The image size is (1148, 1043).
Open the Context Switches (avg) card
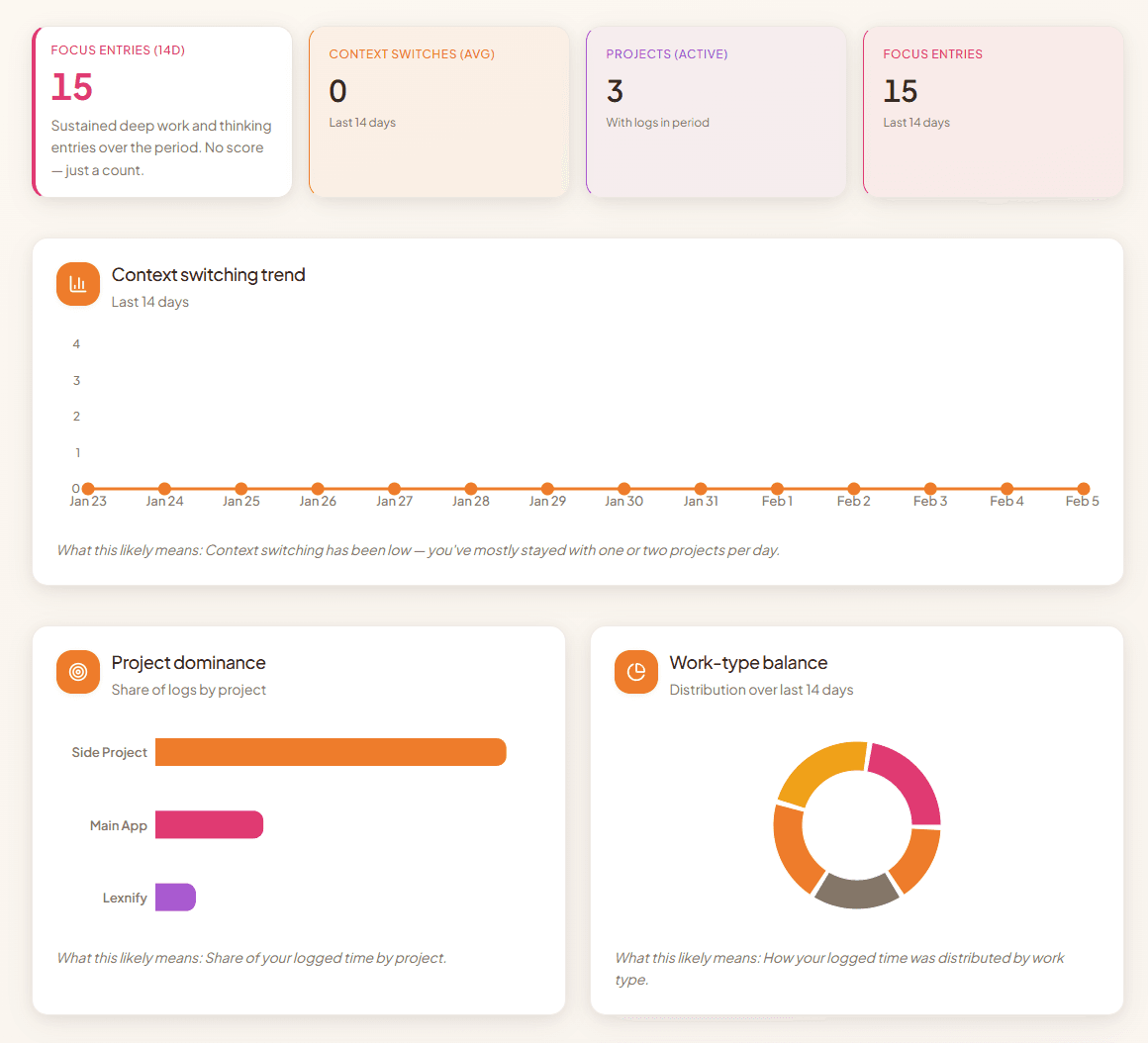[x=438, y=111]
